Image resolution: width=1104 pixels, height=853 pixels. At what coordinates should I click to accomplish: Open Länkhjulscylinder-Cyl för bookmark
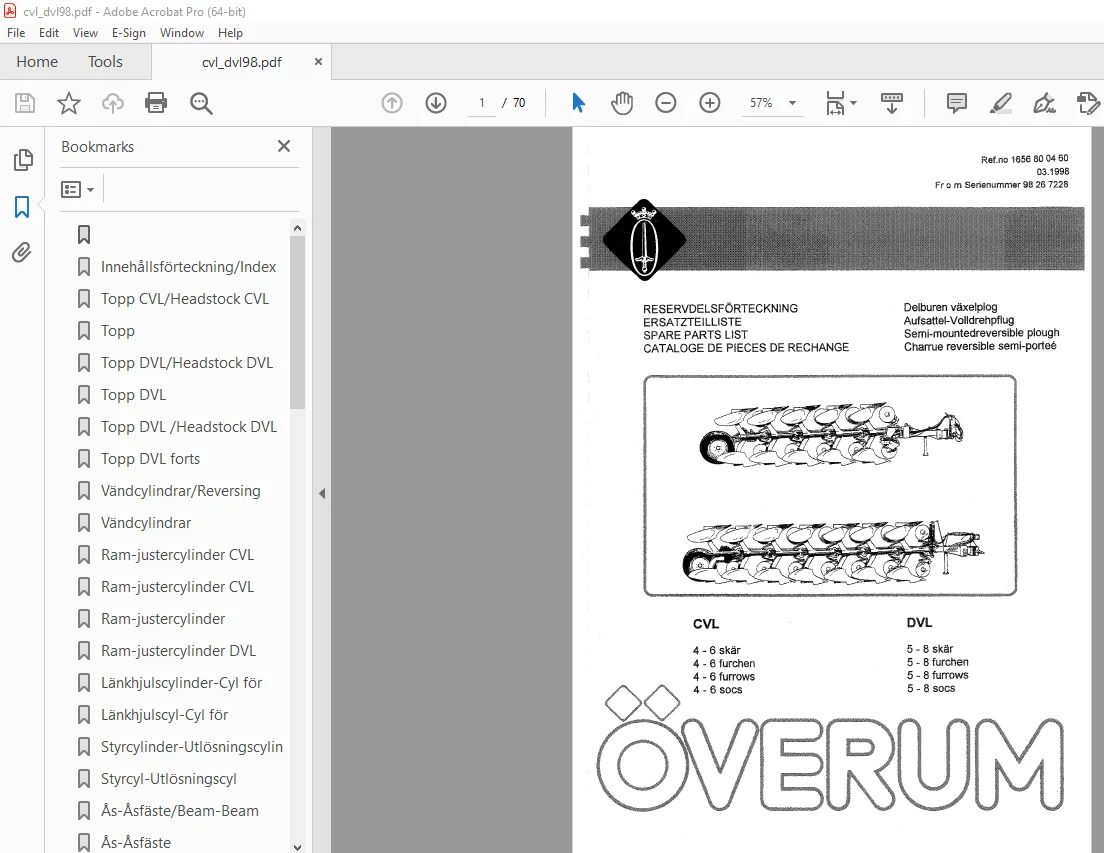point(181,683)
